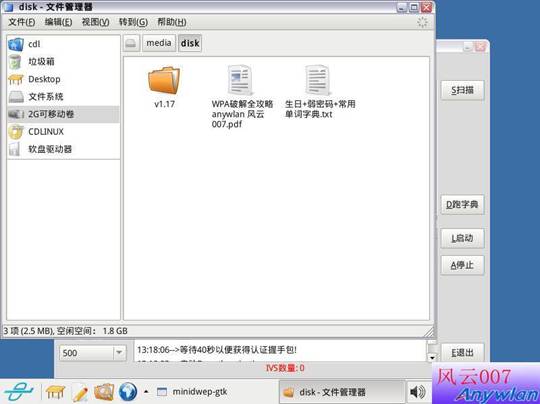The image size is (540, 404).
Task: Click the 软盘驱动器 floppy icon
Action: click(14, 149)
